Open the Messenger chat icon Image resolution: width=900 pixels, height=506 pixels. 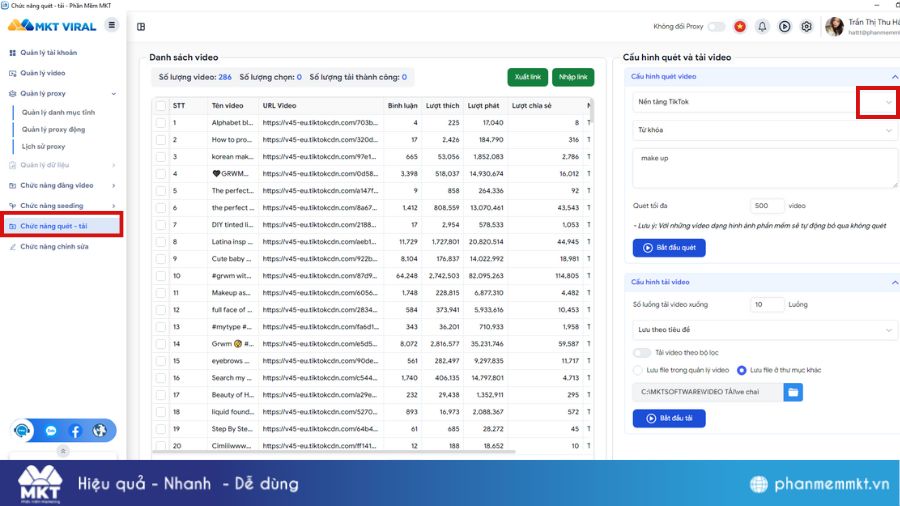[51, 431]
